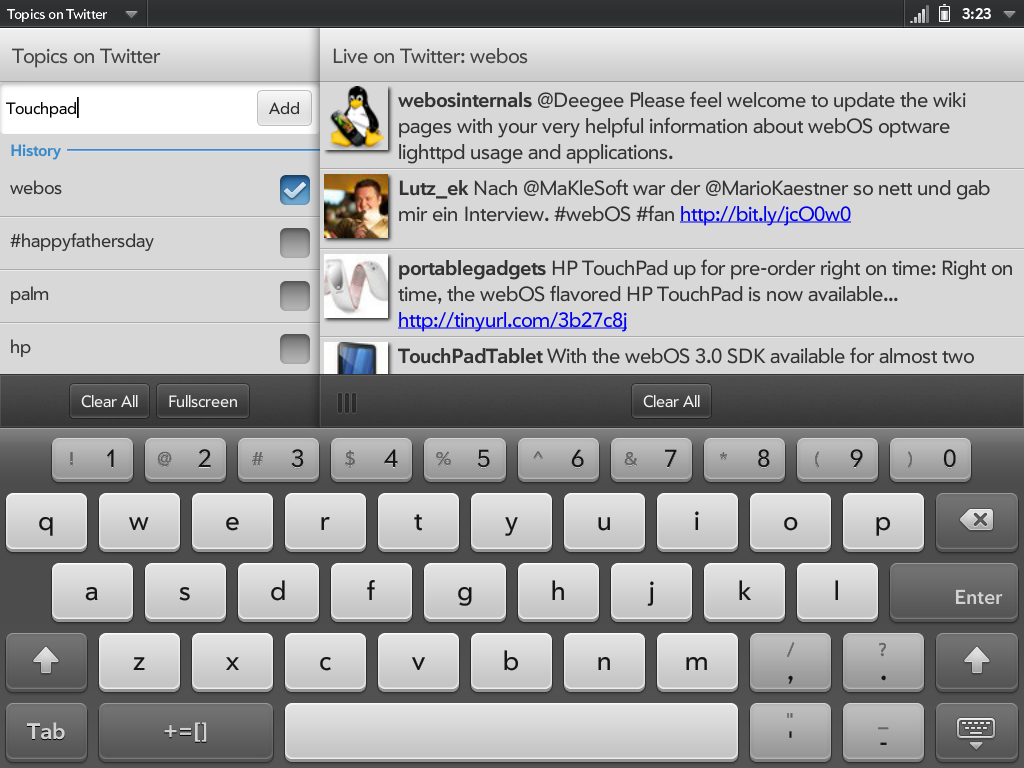Tap the apostrophe quote key
The width and height of the screenshot is (1024, 768).
[790, 731]
